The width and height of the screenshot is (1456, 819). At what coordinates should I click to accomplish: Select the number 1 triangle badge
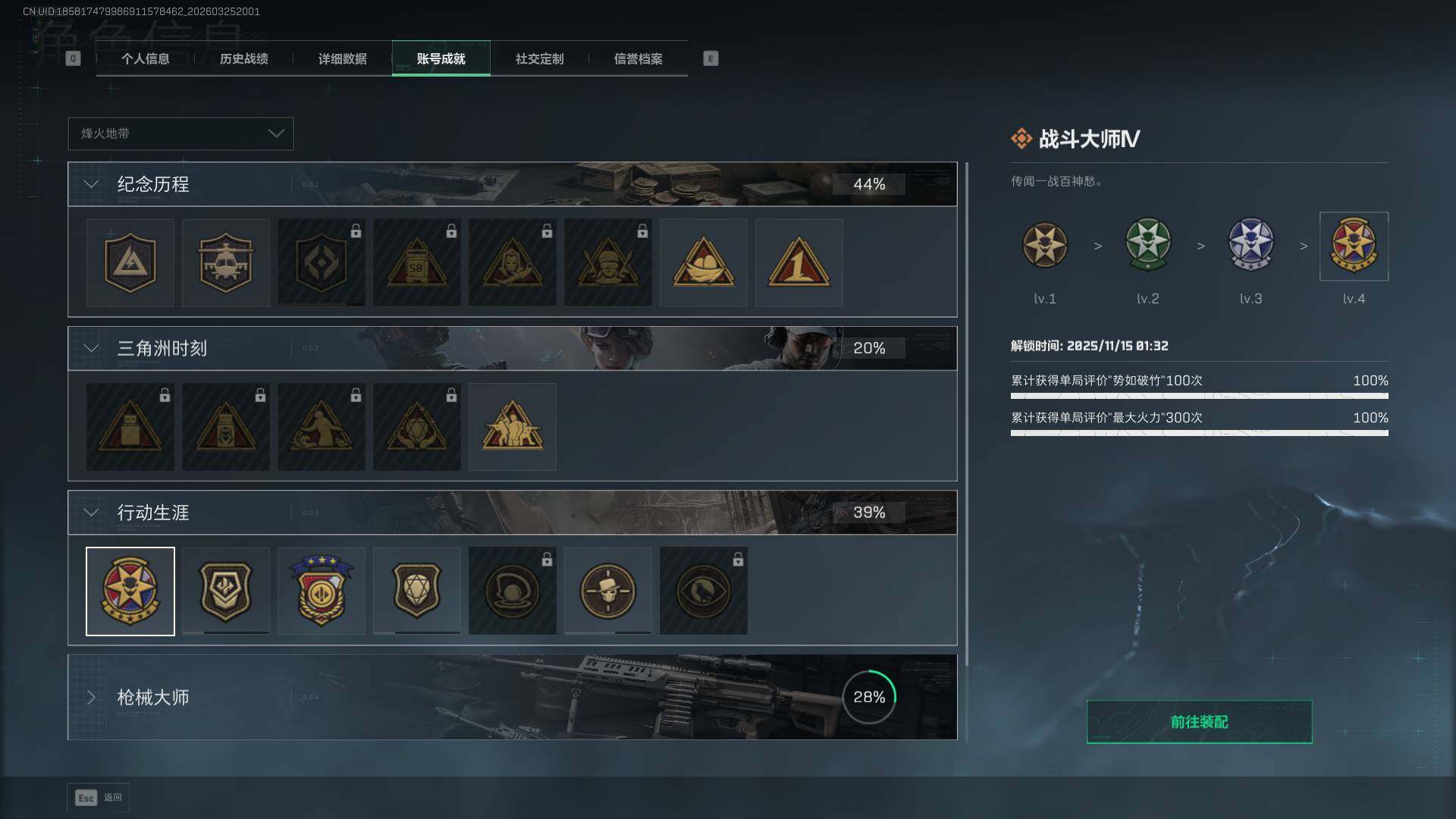(x=799, y=262)
